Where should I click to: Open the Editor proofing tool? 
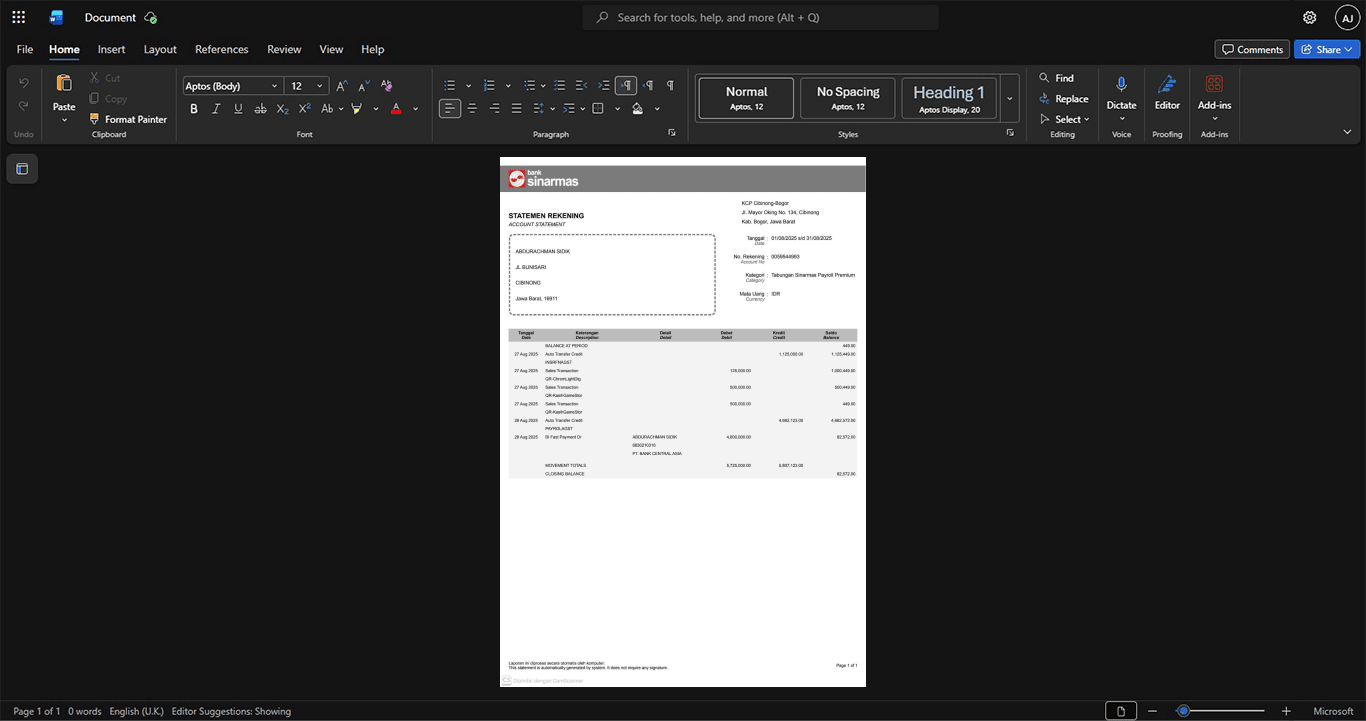click(1167, 92)
